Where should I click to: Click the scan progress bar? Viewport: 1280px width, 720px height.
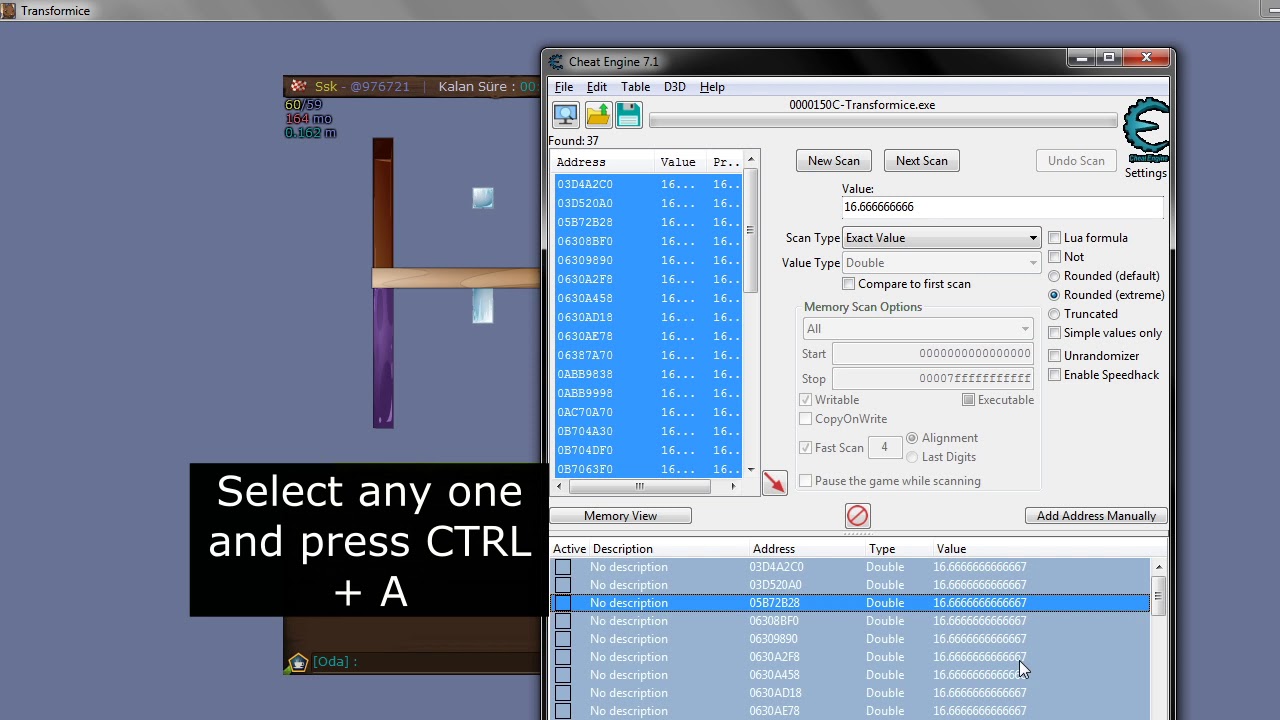pos(883,121)
